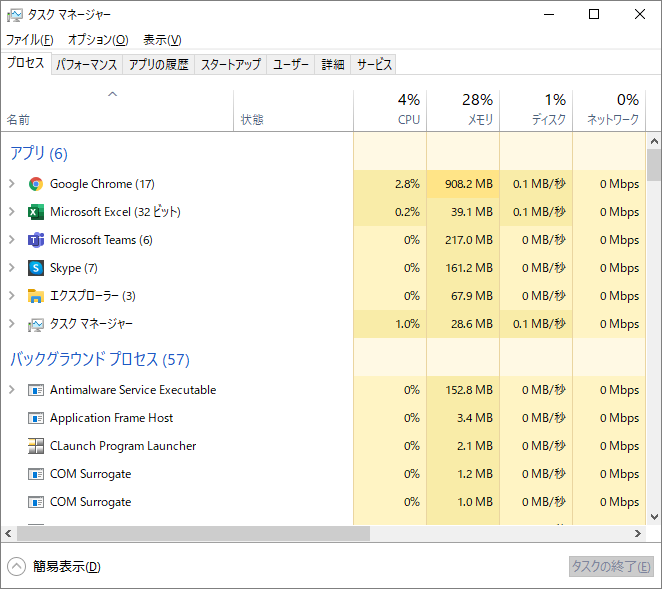Viewport: 662px width, 589px height.
Task: Expand Antimalware Service Executable row
Action: pos(12,390)
